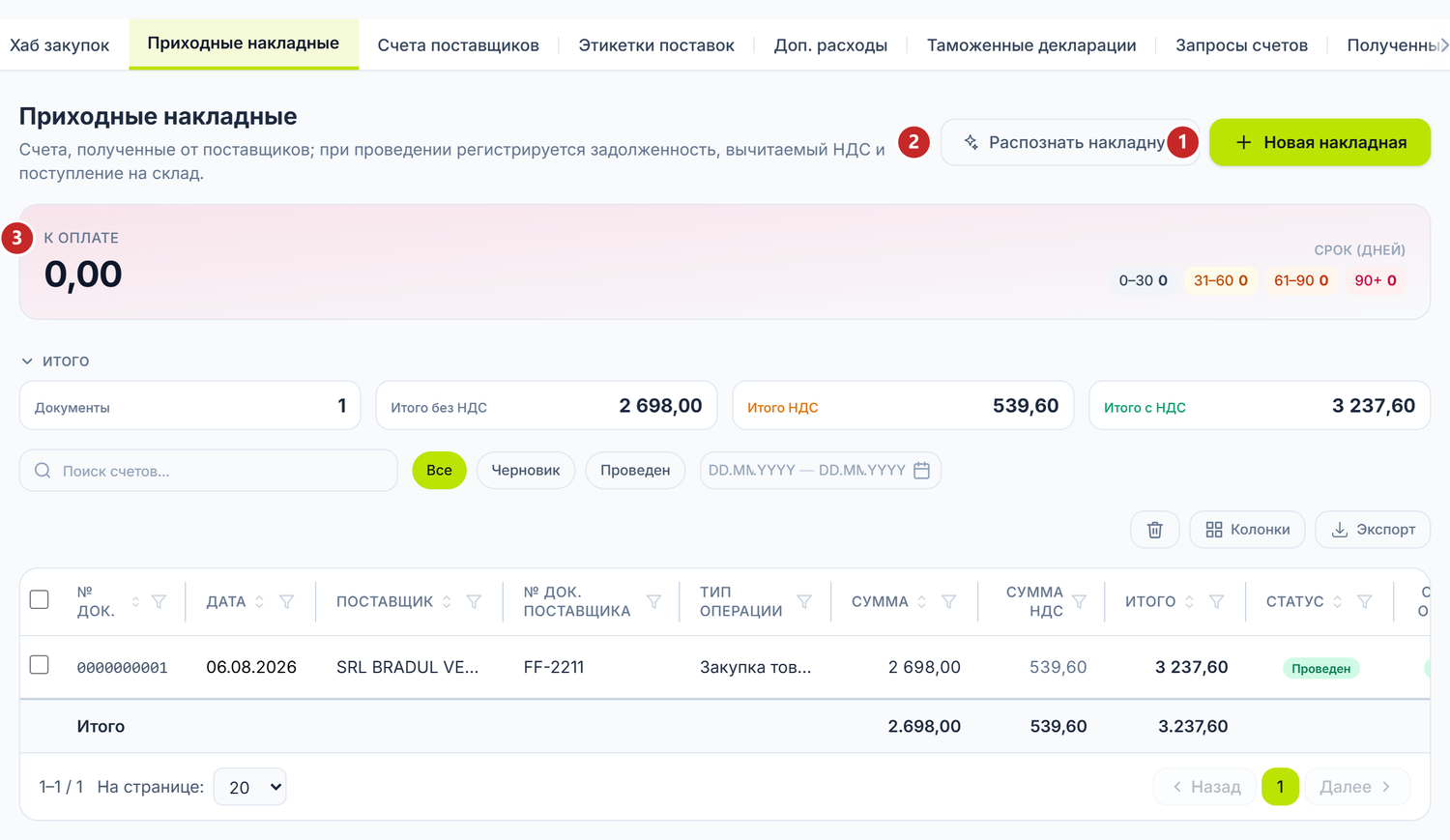Image resolution: width=1450 pixels, height=840 pixels.
Task: Tick checkbox for row 0000000001
Action: pyautogui.click(x=40, y=665)
